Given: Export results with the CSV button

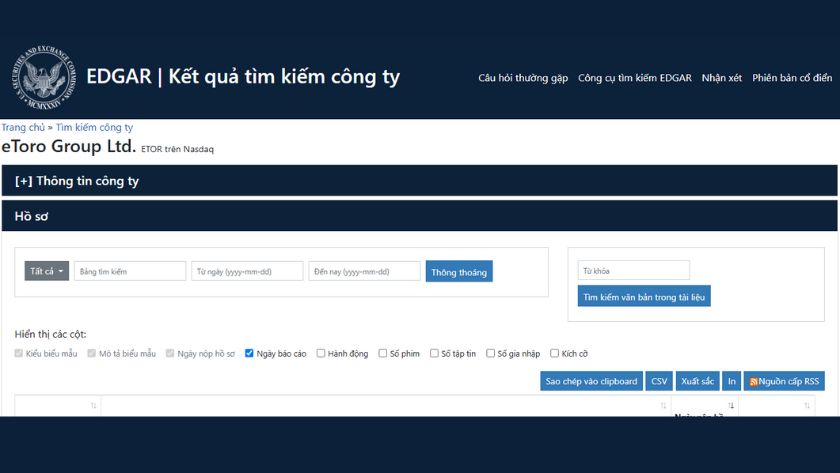Looking at the screenshot, I should [659, 381].
